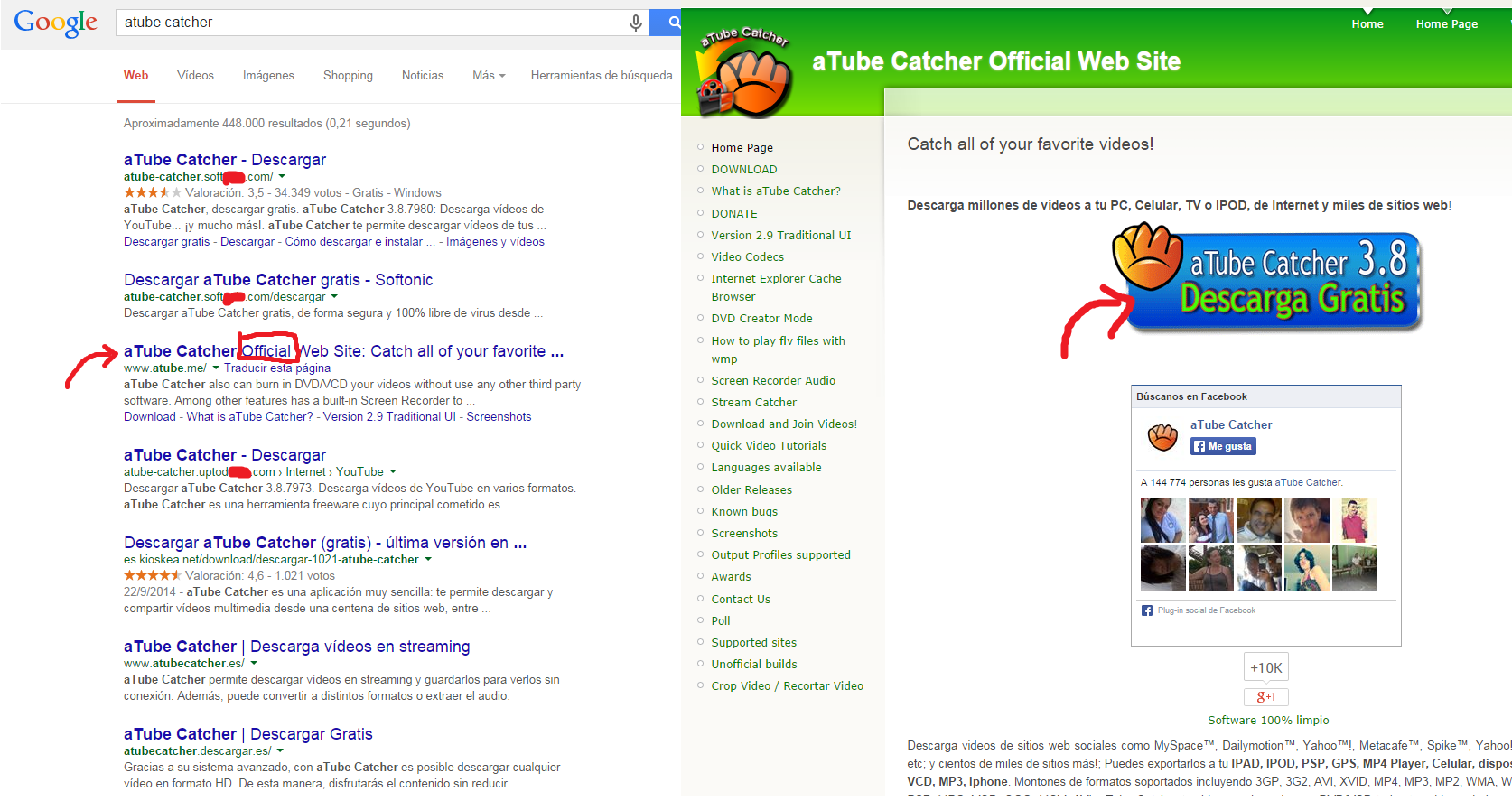This screenshot has width=1512, height=801.
Task: Click the Google logo
Action: (x=55, y=23)
